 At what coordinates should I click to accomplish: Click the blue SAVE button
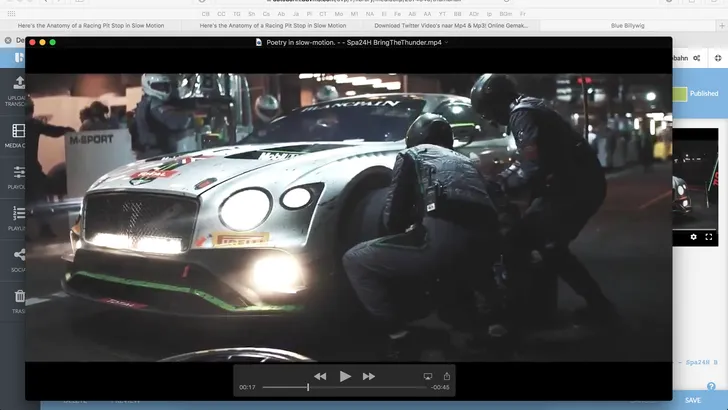[692, 400]
